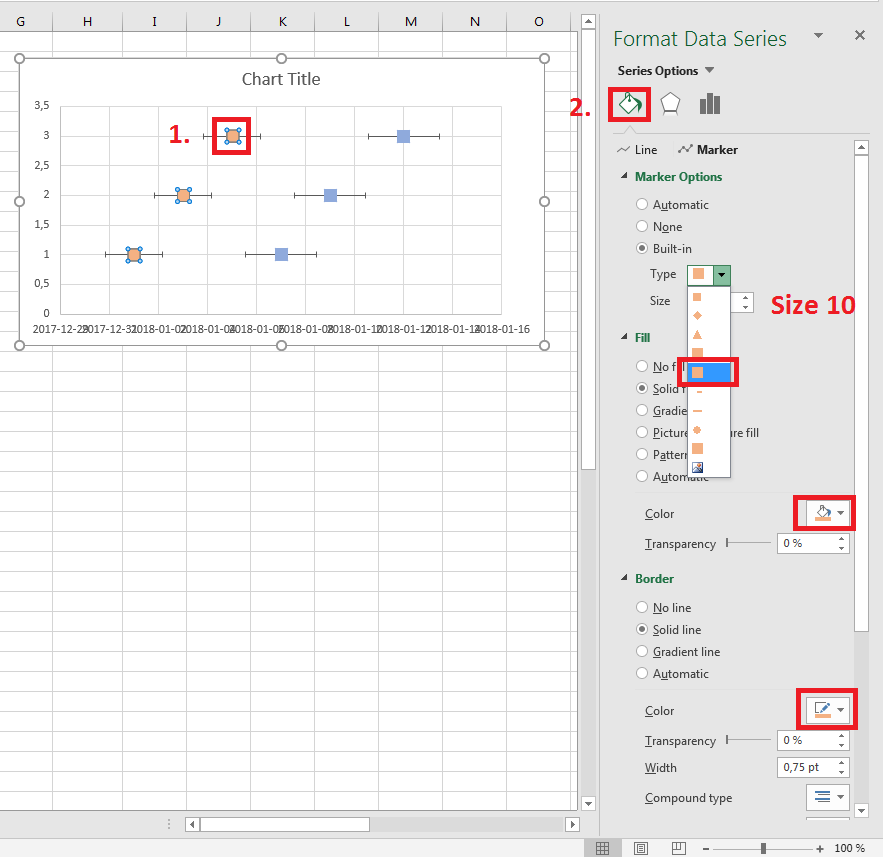
Task: Switch to Normal view in status bar
Action: pos(603,848)
